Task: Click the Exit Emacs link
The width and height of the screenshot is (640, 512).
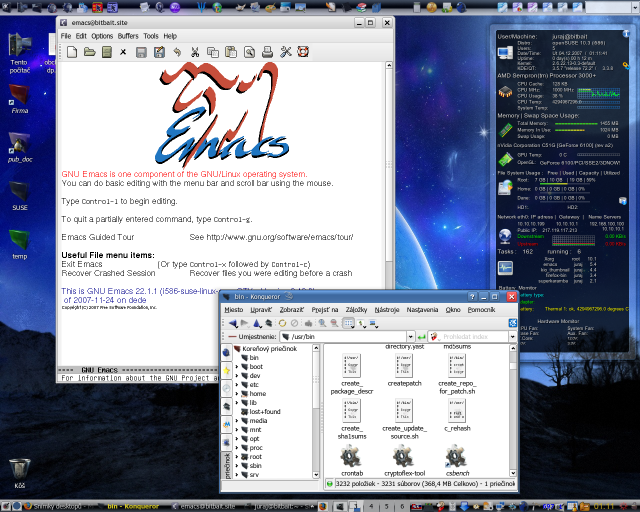Action: (x=82, y=264)
